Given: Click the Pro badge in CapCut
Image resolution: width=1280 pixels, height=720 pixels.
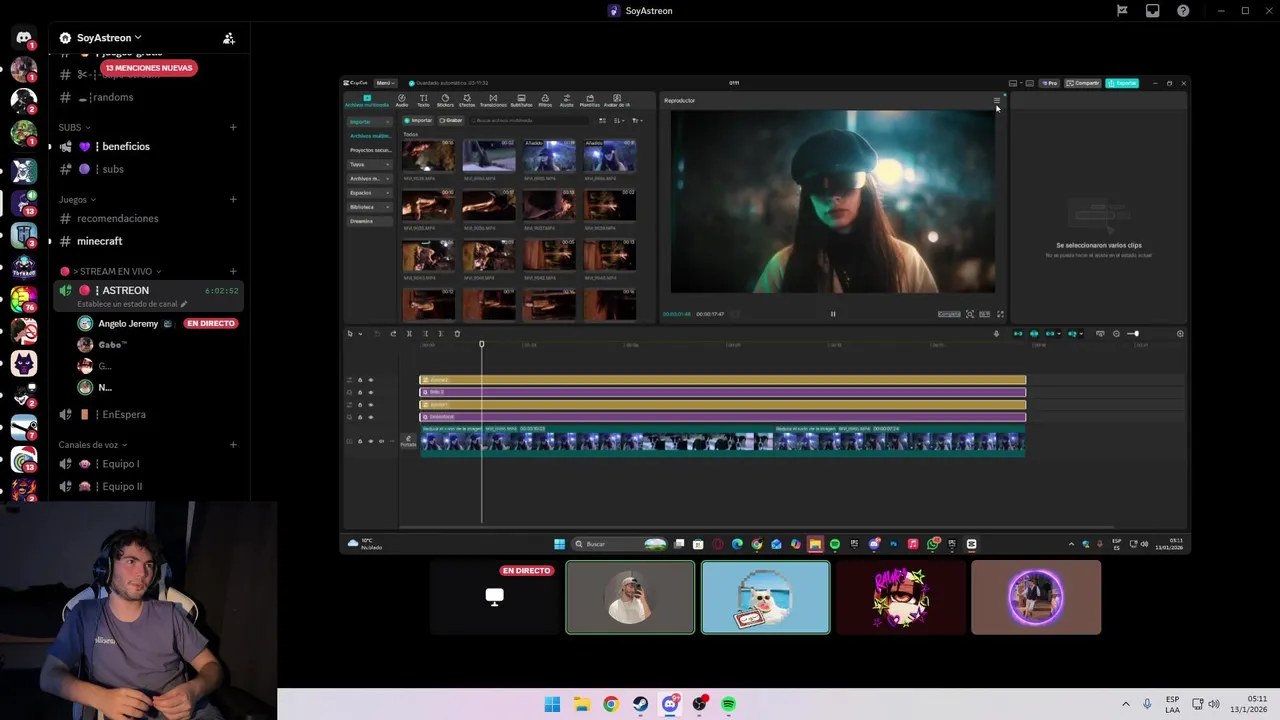Looking at the screenshot, I should point(1049,83).
